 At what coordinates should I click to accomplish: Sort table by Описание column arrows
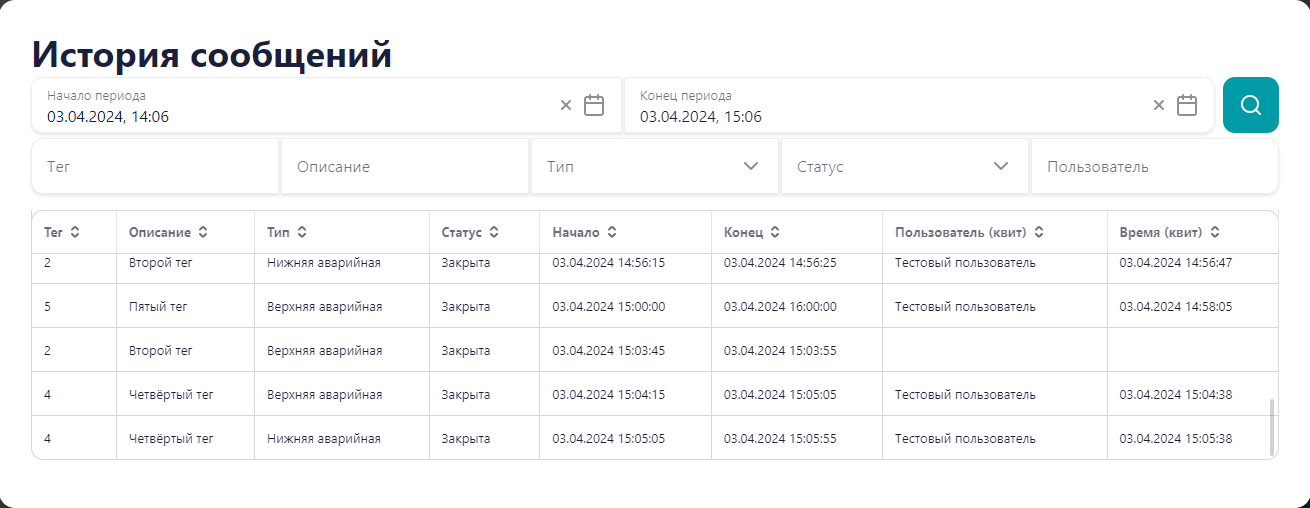pos(203,232)
